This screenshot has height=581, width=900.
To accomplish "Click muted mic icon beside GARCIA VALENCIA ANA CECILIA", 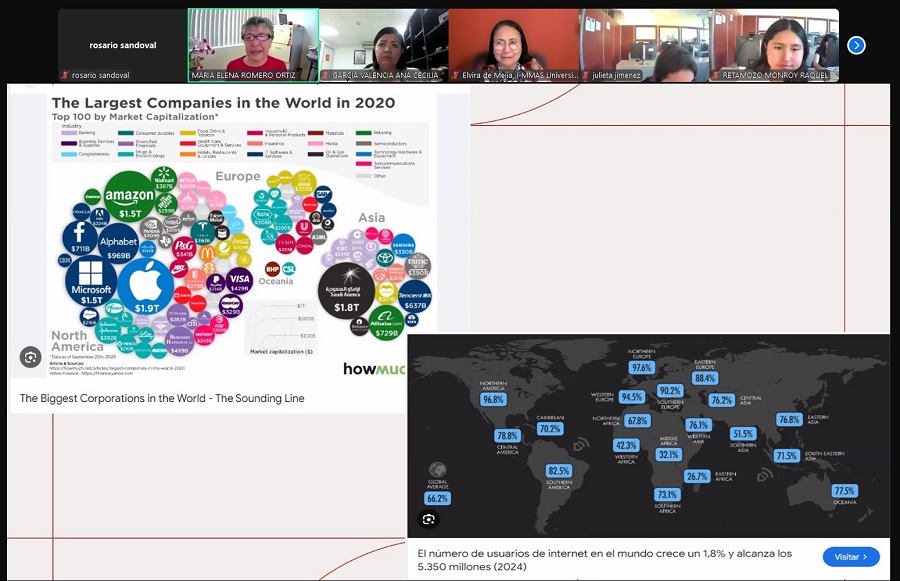I will (326, 75).
